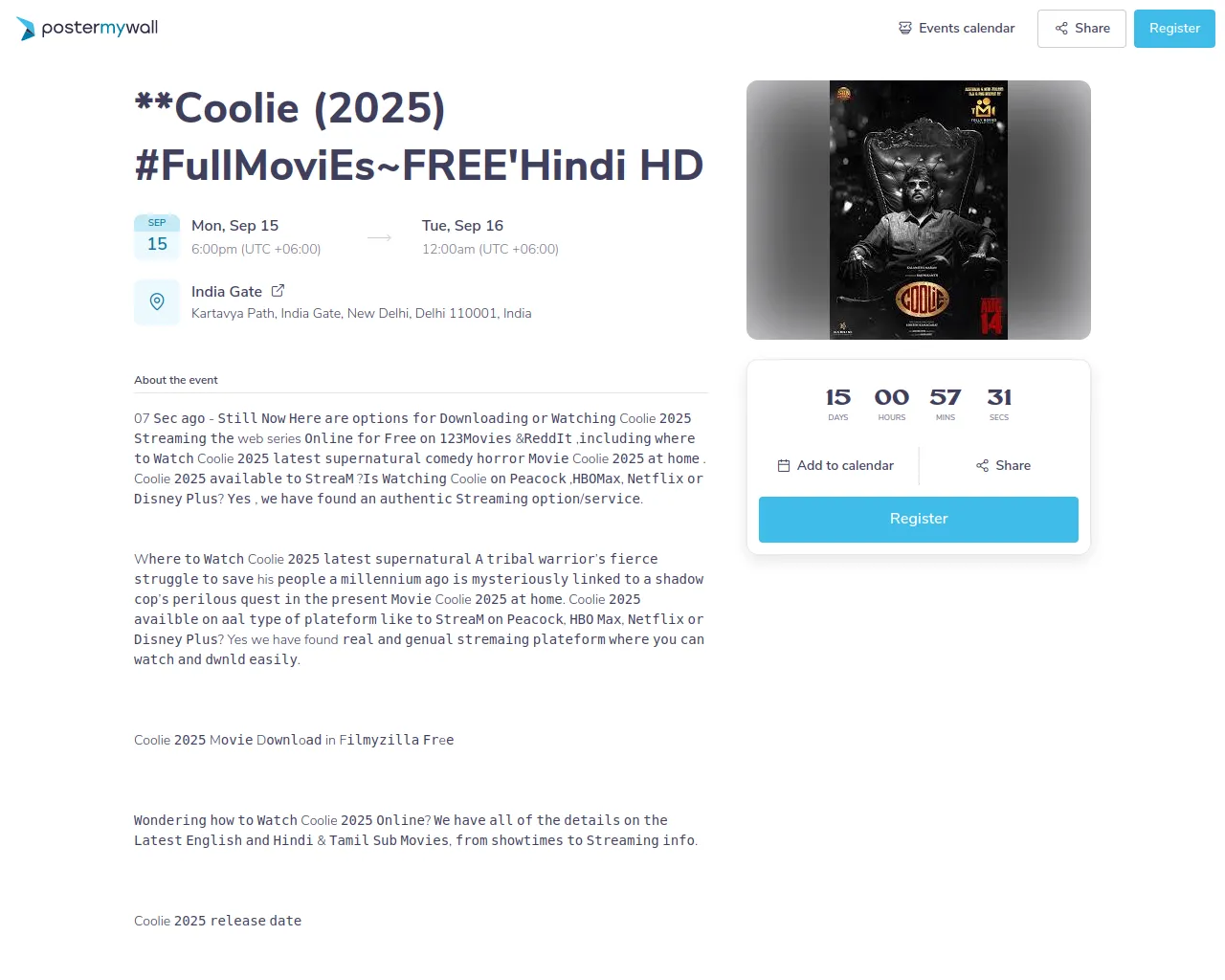The width and height of the screenshot is (1225, 980).
Task: Click the Register button in the top header
Action: coord(1174,29)
